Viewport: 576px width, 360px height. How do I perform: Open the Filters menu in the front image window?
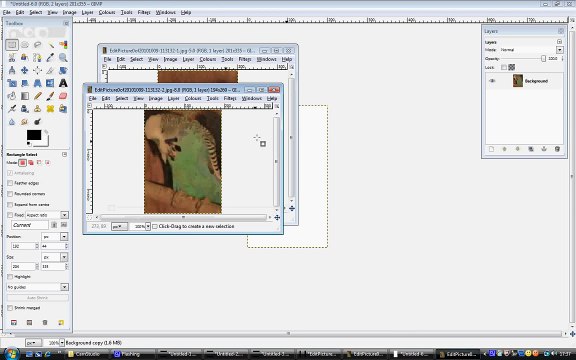(230, 98)
